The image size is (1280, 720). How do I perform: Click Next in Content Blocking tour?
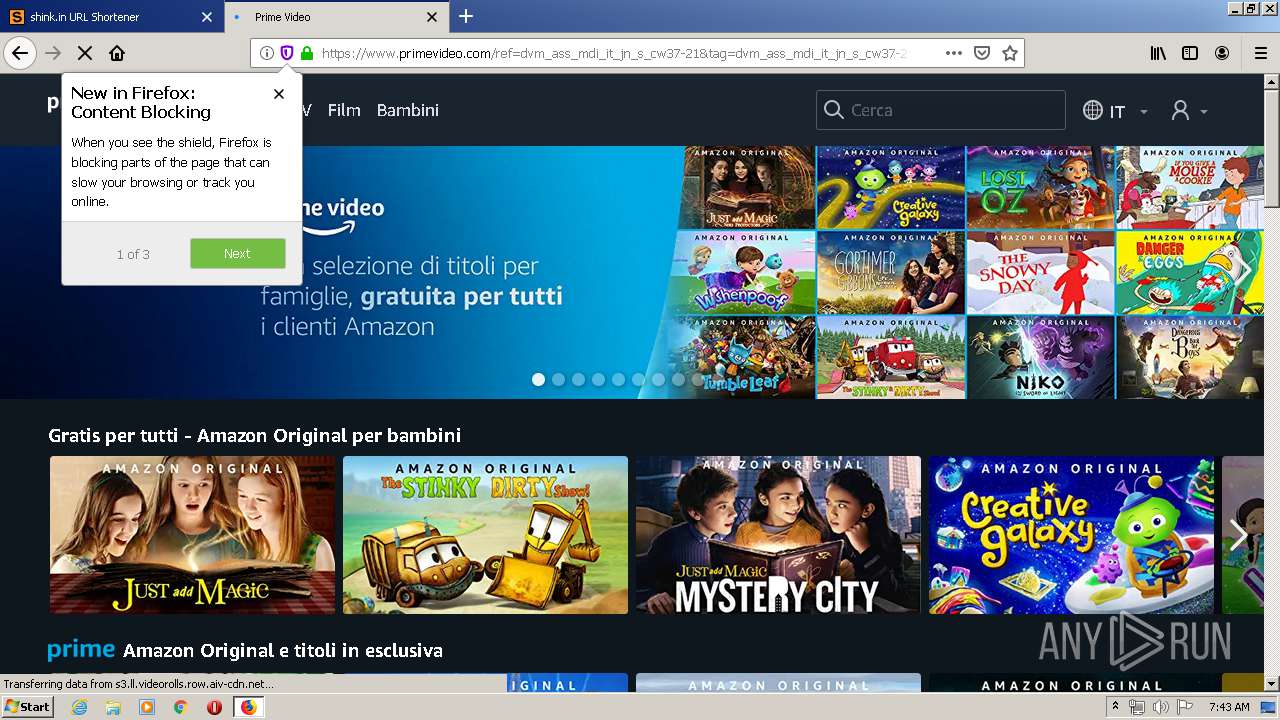[x=237, y=253]
